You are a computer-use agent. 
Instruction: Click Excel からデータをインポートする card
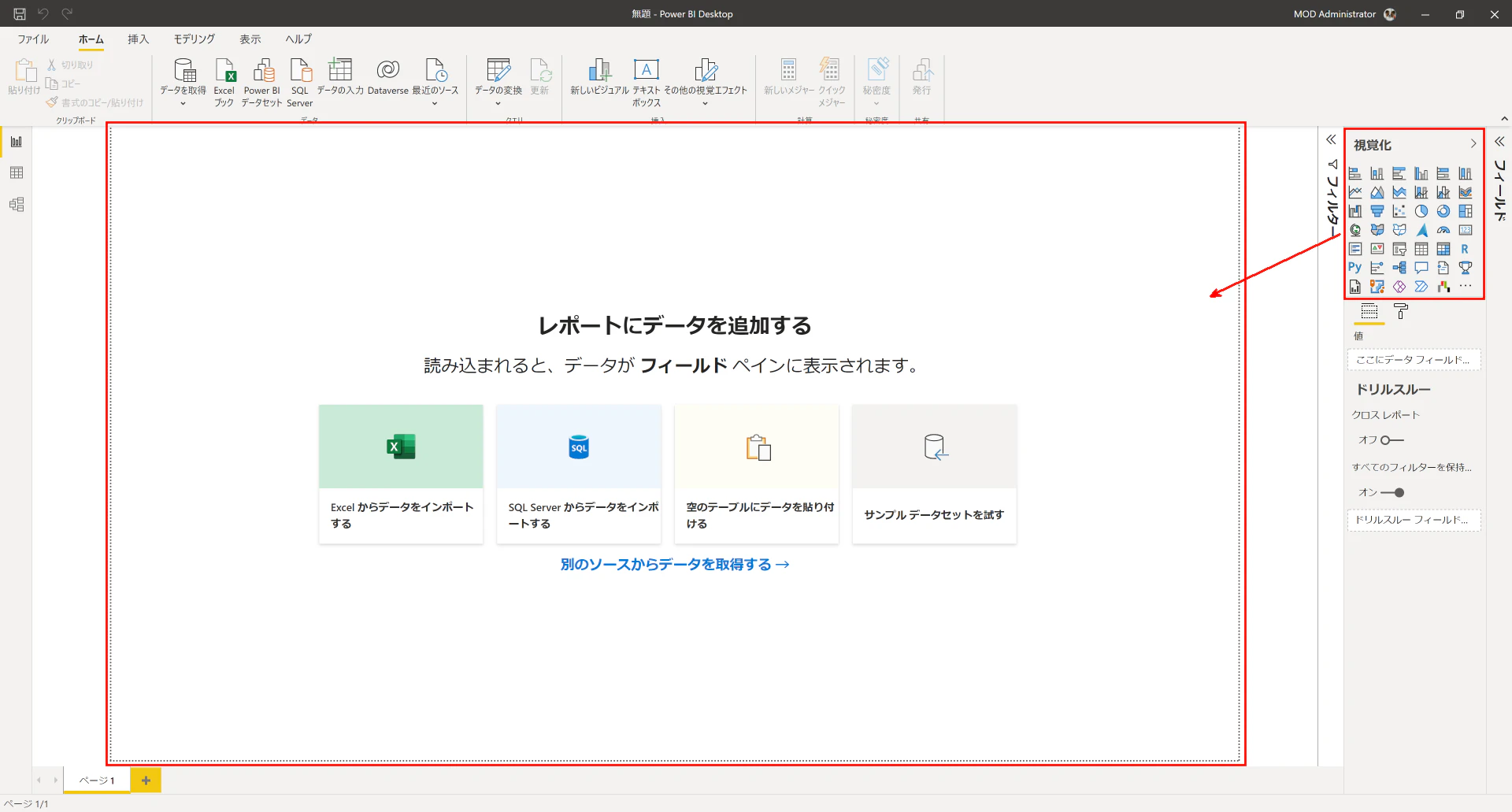[x=401, y=474]
